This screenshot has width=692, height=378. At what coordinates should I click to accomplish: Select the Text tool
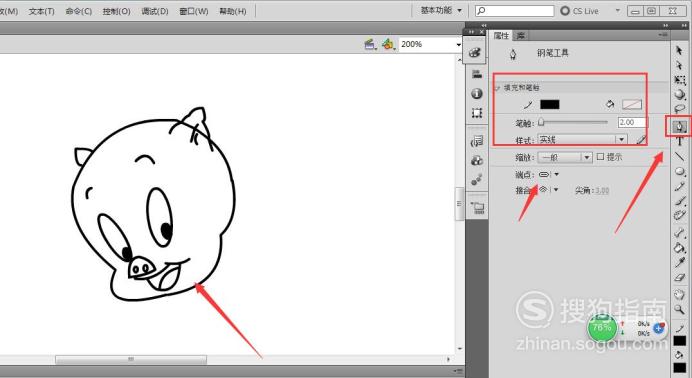click(x=680, y=142)
